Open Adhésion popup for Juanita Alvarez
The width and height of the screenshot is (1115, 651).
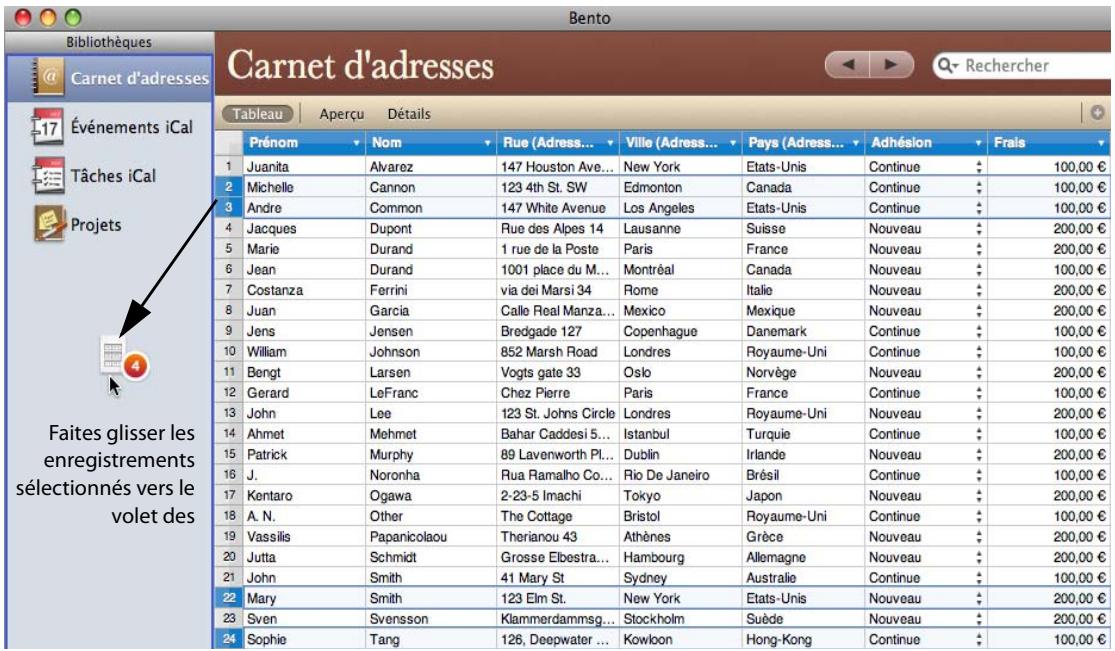click(978, 167)
